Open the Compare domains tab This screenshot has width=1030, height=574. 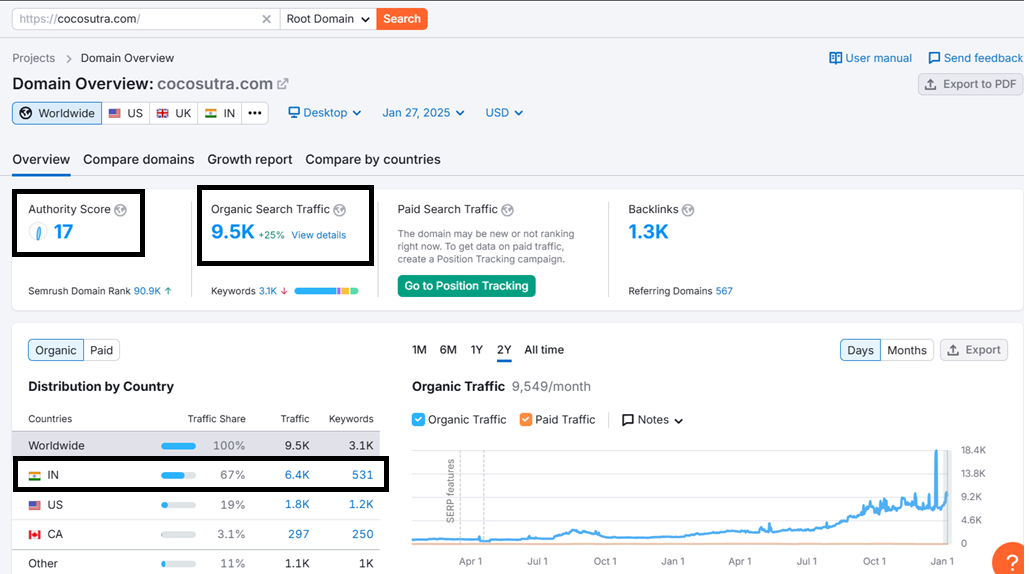tap(139, 160)
